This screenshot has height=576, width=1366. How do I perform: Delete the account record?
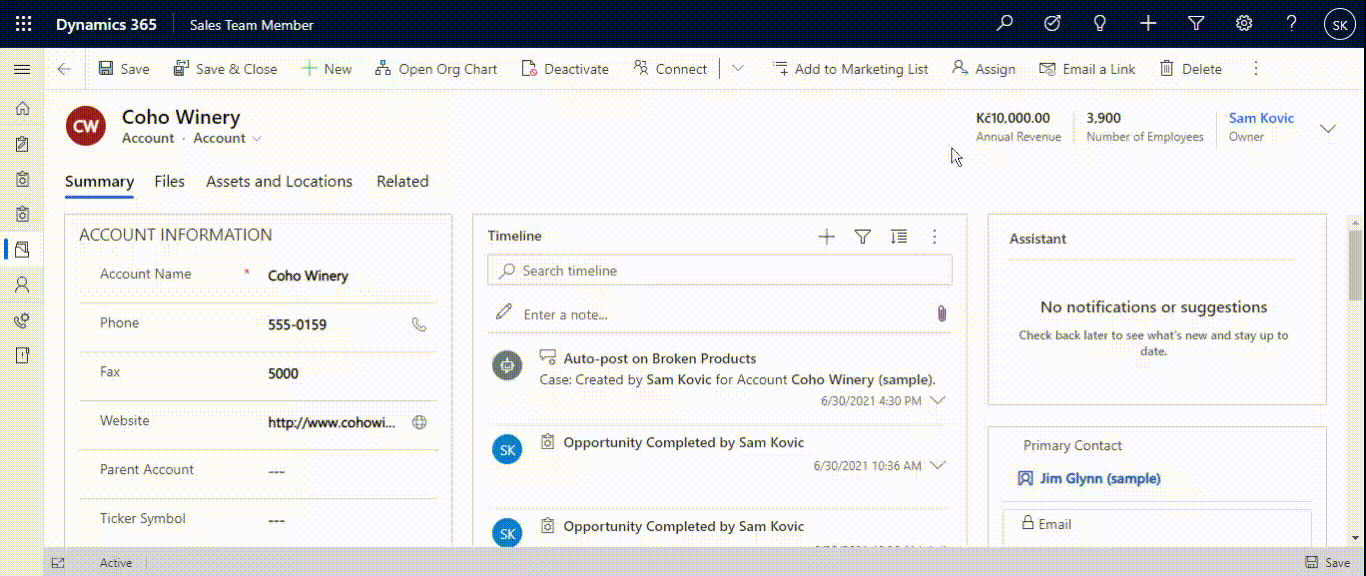coord(1191,69)
